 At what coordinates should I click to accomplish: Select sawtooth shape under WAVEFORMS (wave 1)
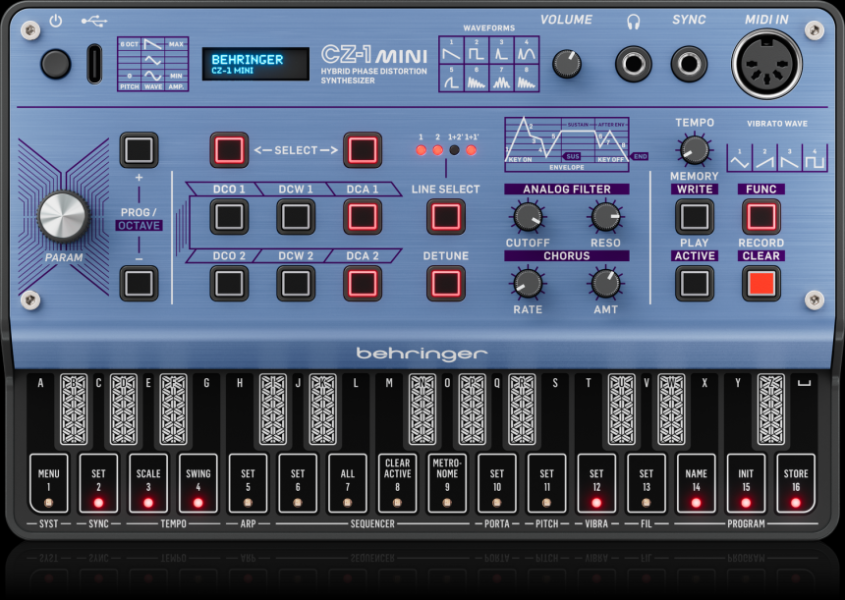[x=450, y=50]
